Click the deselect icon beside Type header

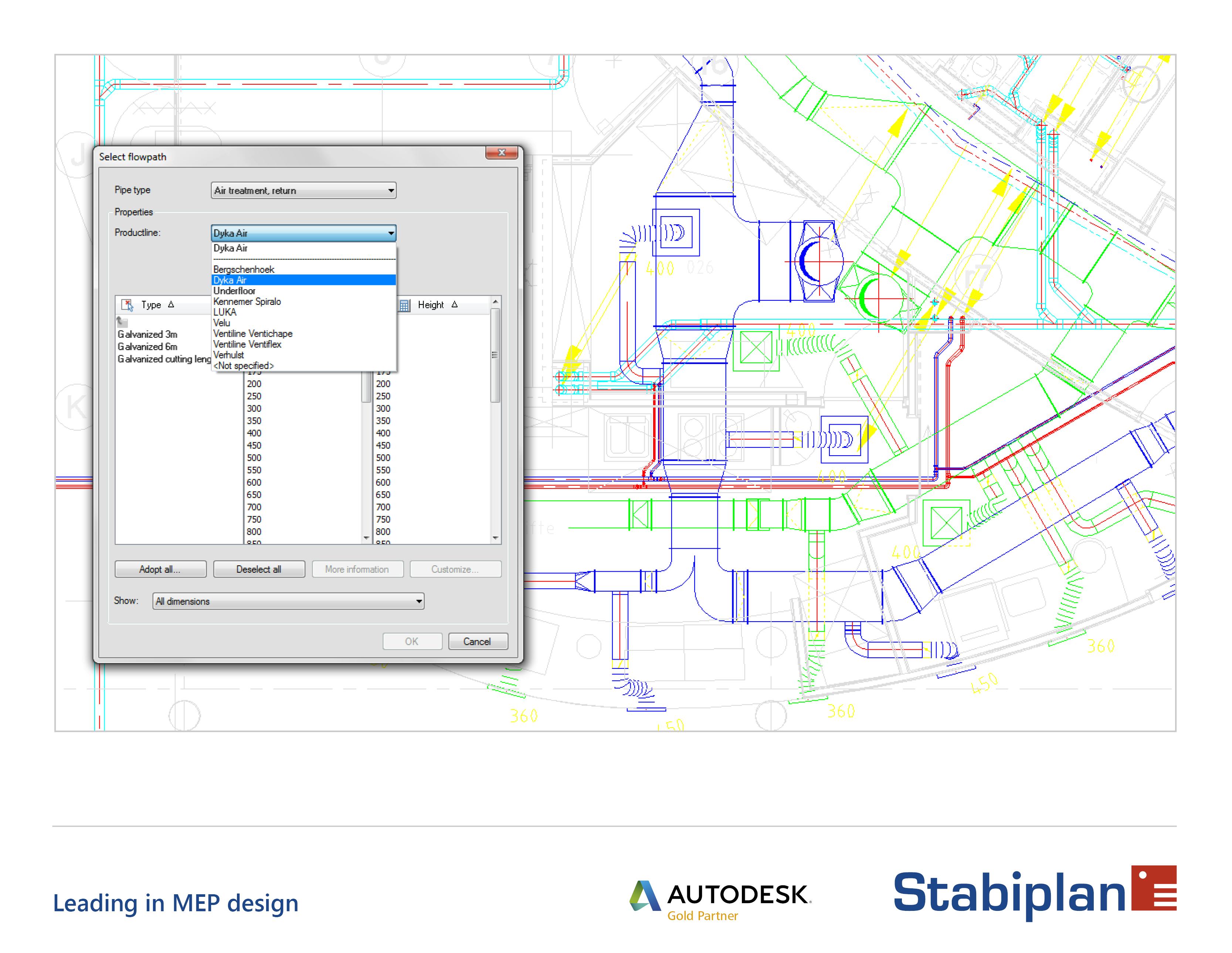click(127, 305)
